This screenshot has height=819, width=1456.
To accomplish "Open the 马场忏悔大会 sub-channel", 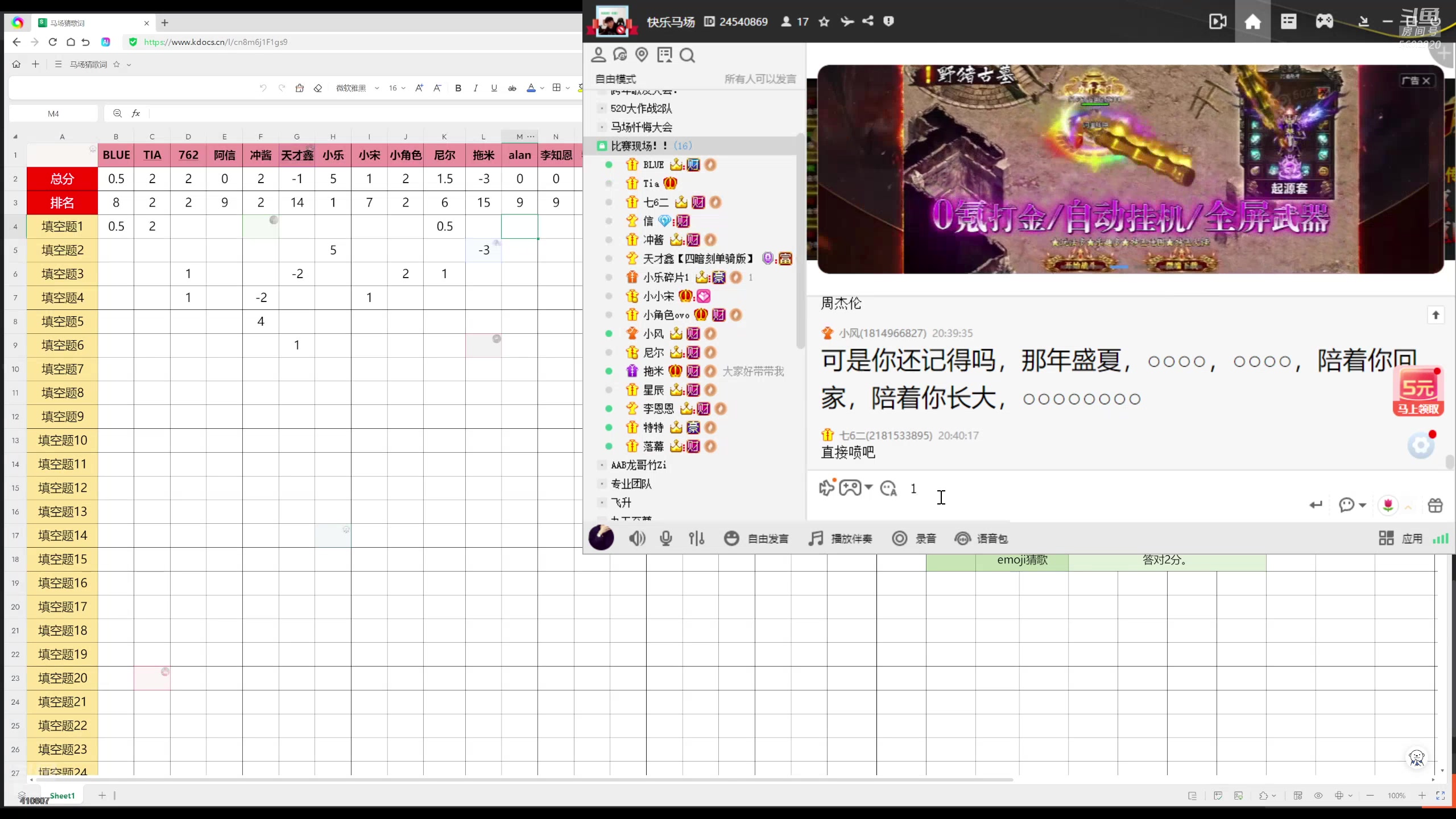I will pyautogui.click(x=642, y=127).
